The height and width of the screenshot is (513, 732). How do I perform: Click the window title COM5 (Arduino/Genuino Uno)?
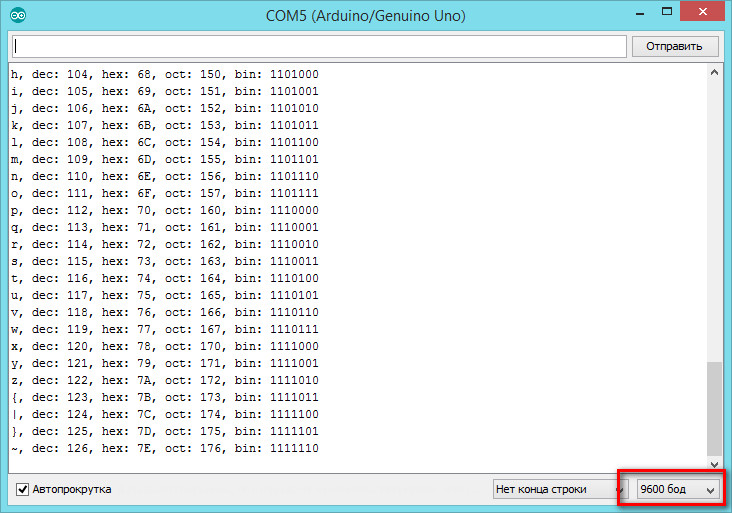(x=366, y=16)
